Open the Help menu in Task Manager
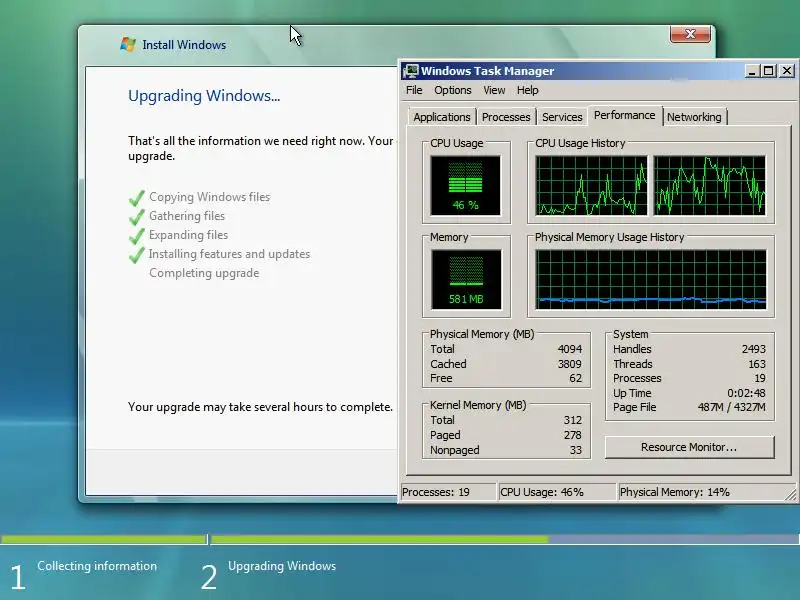 coord(527,90)
